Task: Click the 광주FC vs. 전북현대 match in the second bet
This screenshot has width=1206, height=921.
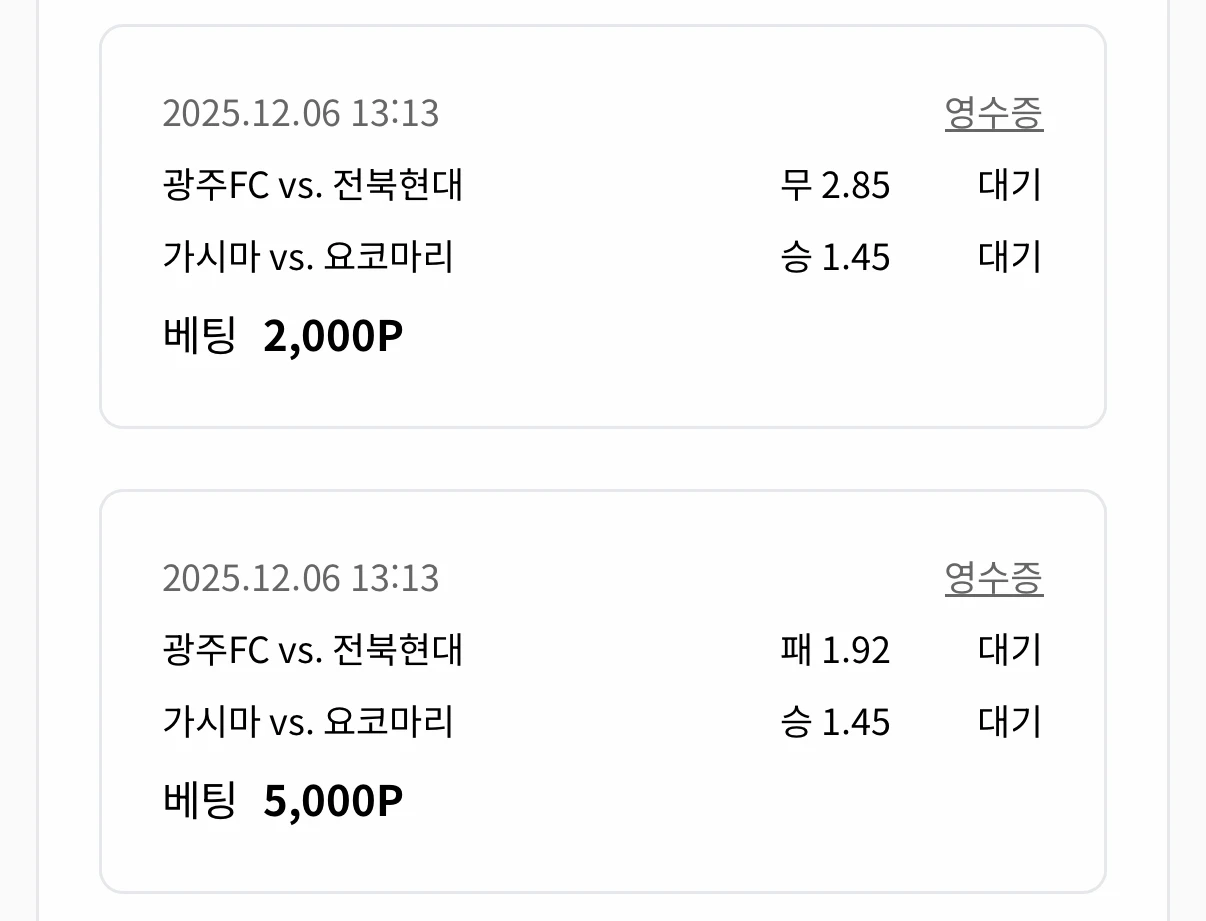Action: point(313,650)
